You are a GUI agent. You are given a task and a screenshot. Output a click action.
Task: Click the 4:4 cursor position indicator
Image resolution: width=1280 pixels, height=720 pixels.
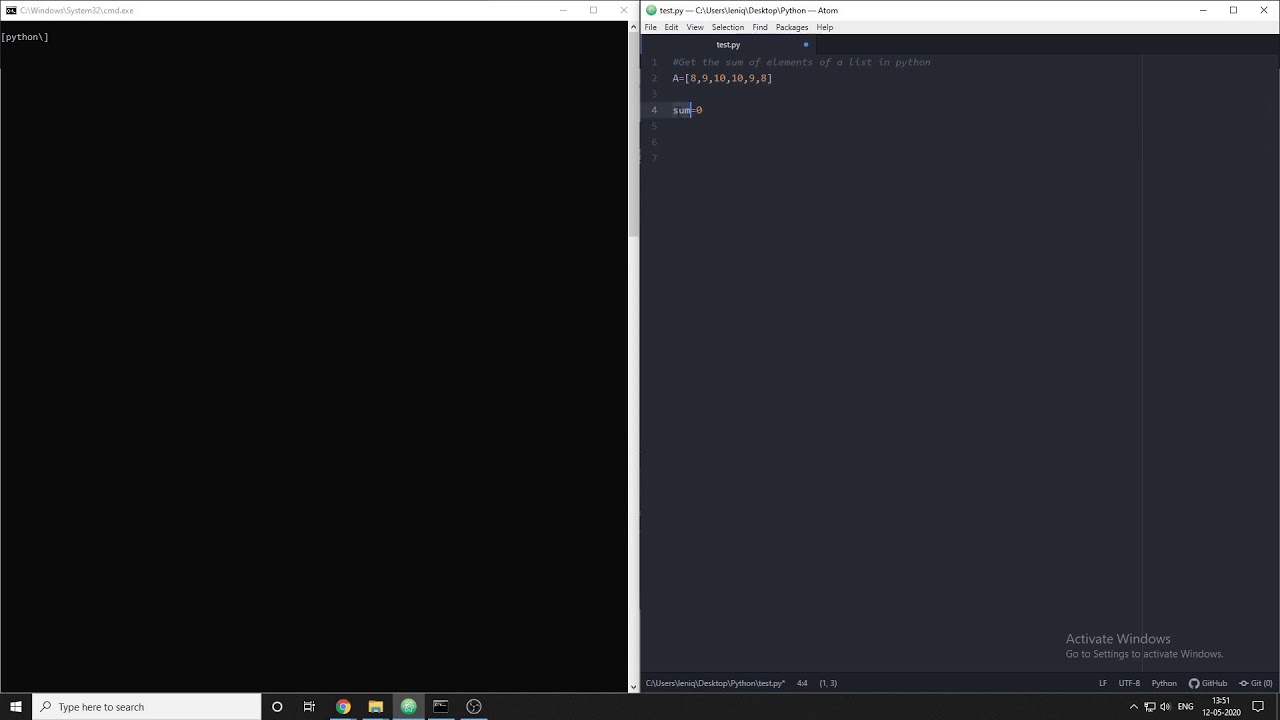pos(802,683)
